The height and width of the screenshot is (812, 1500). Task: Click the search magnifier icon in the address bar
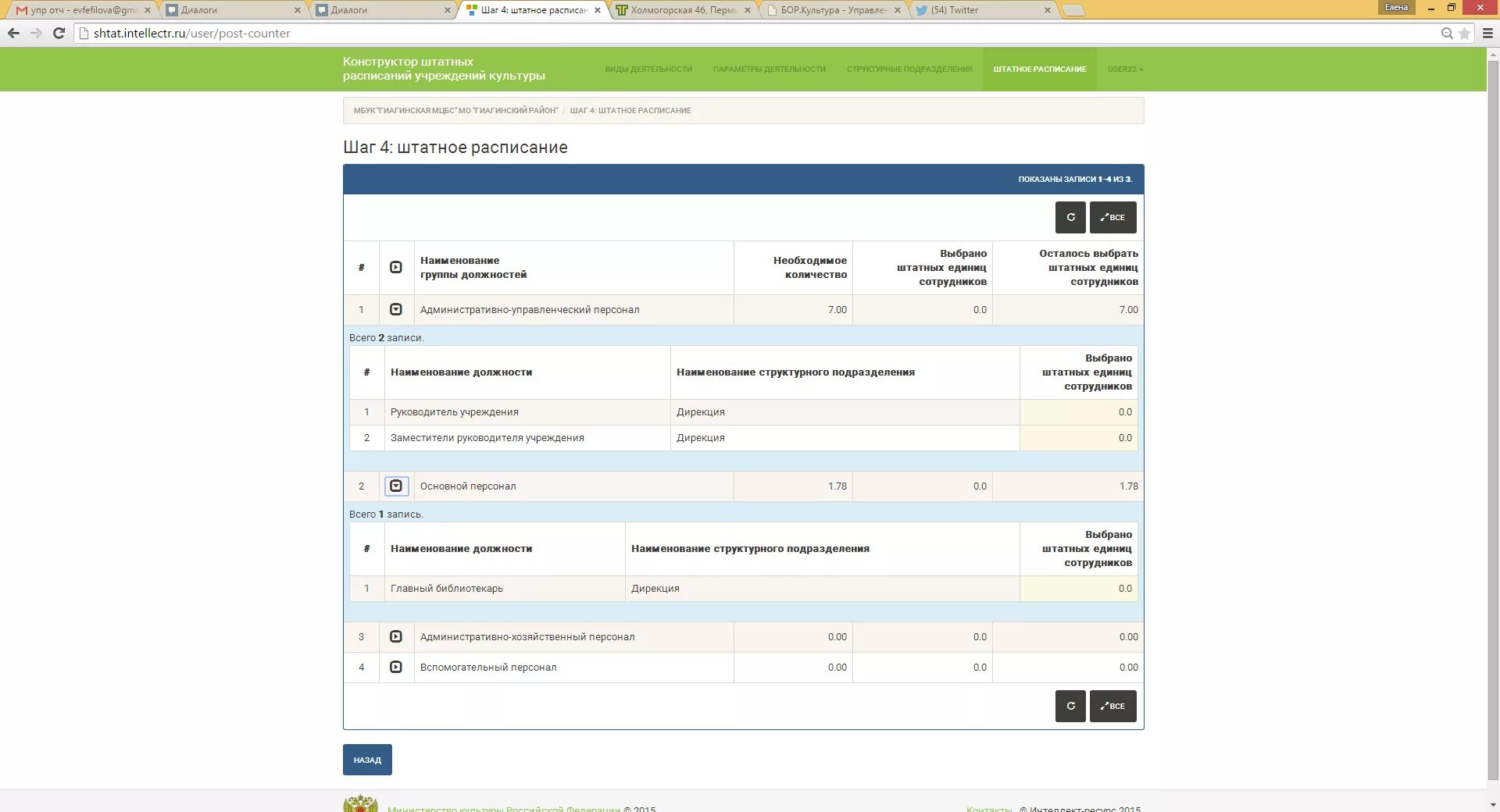[1447, 33]
